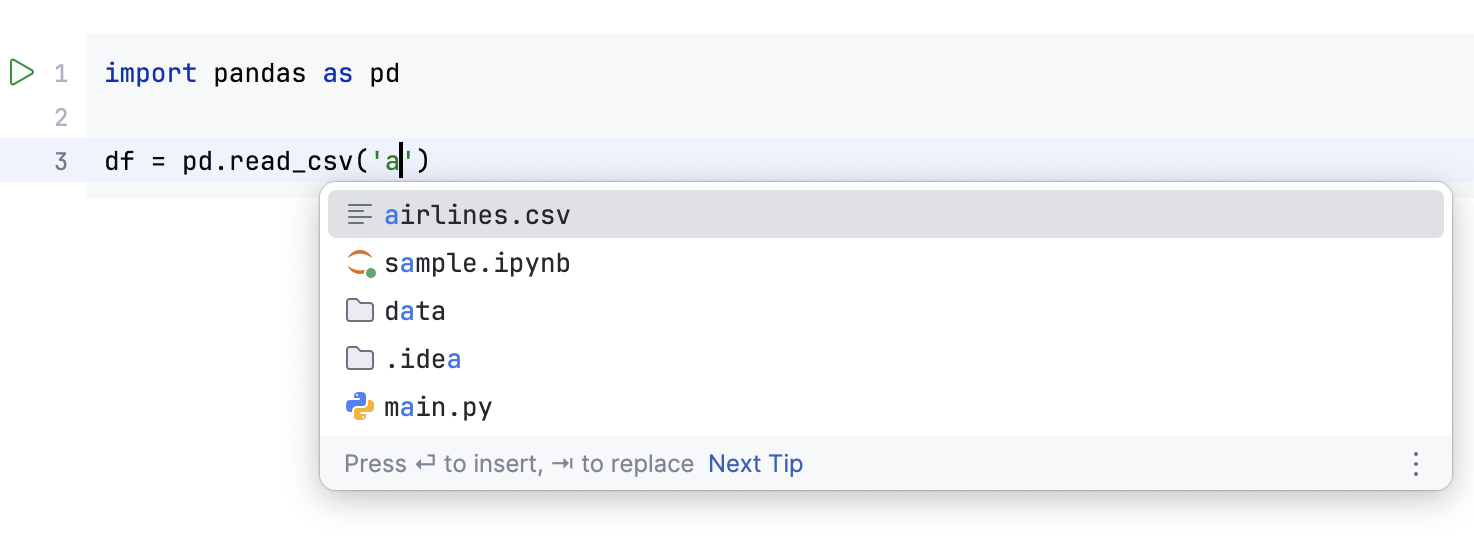This screenshot has width=1474, height=560.
Task: Click line number 2 in the gutter
Action: coord(61,118)
